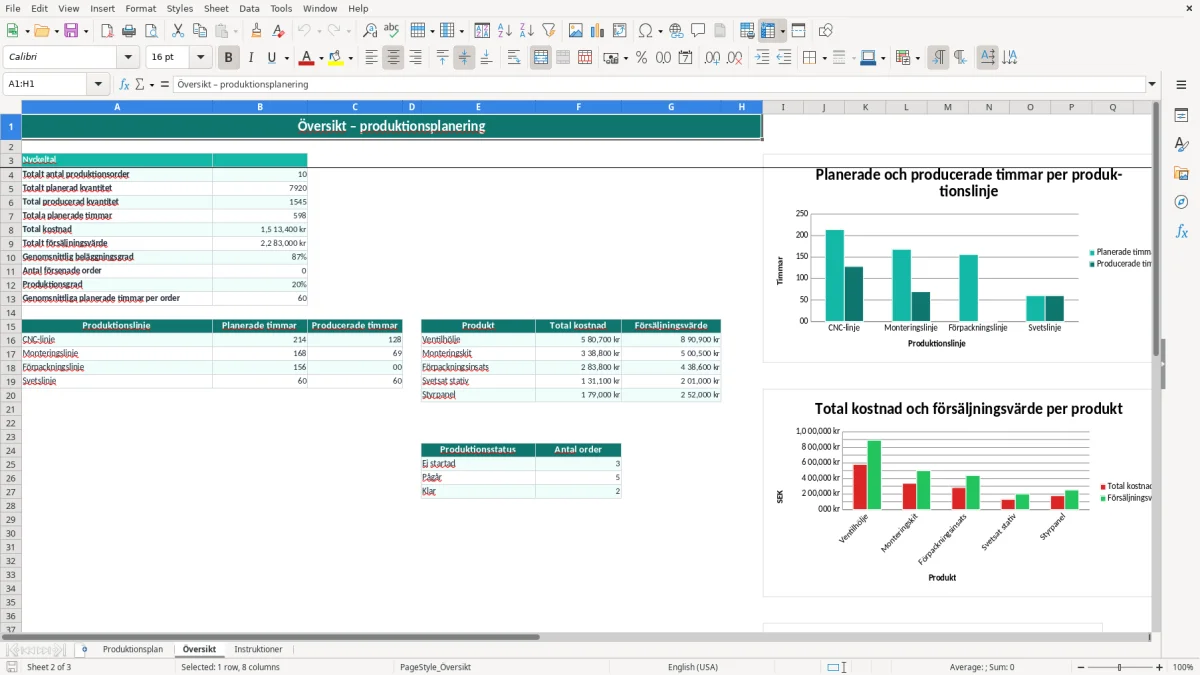The width and height of the screenshot is (1200, 675).
Task: Toggle Italic formatting
Action: coord(251,58)
